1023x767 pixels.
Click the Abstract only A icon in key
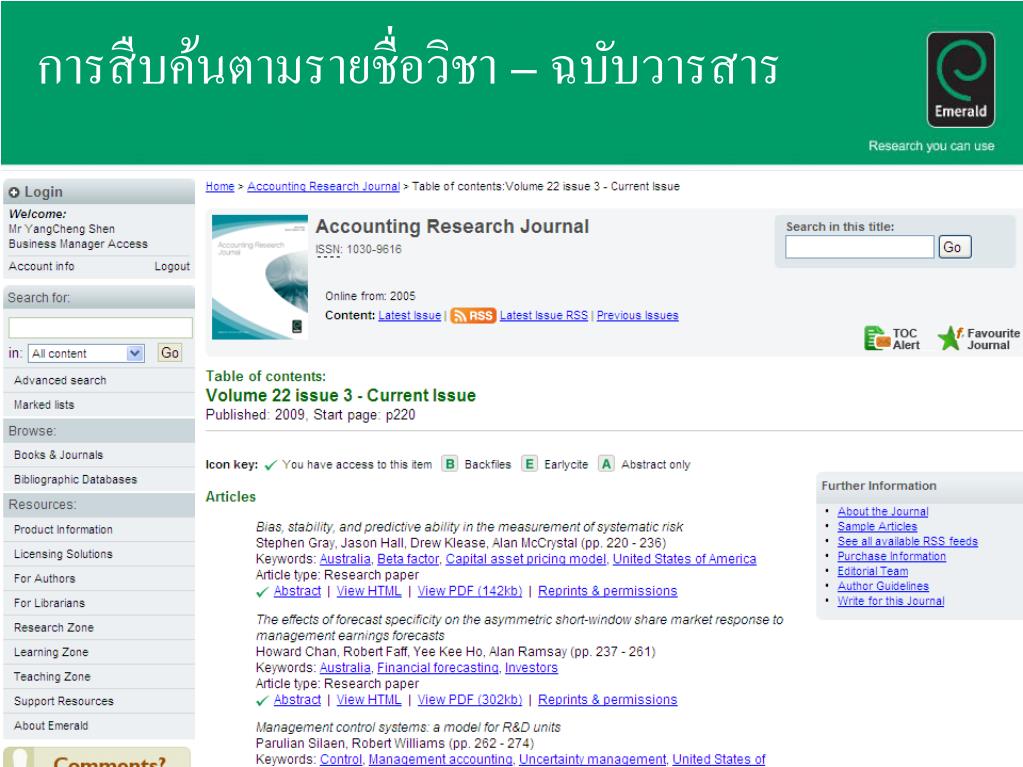point(606,464)
